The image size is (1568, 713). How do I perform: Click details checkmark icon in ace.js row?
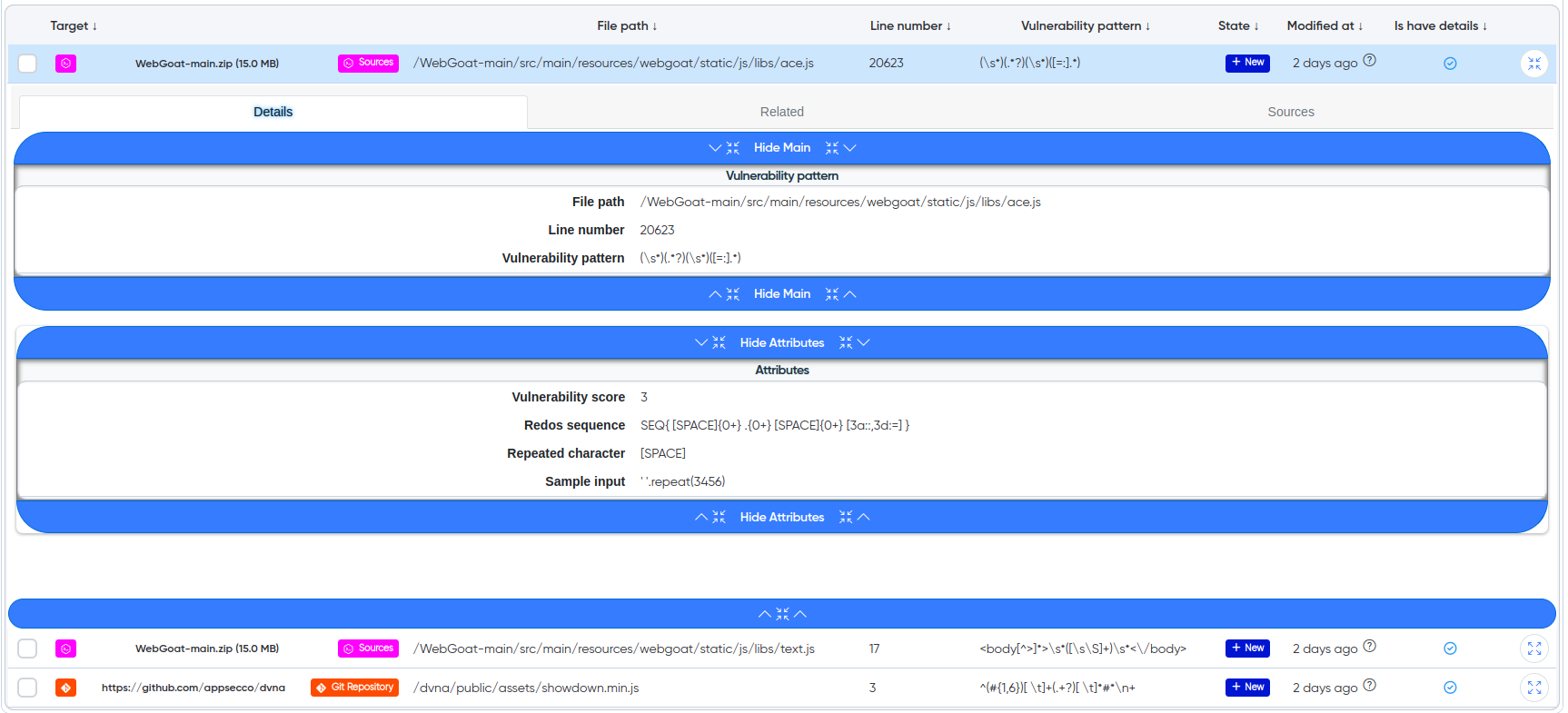pos(1450,64)
